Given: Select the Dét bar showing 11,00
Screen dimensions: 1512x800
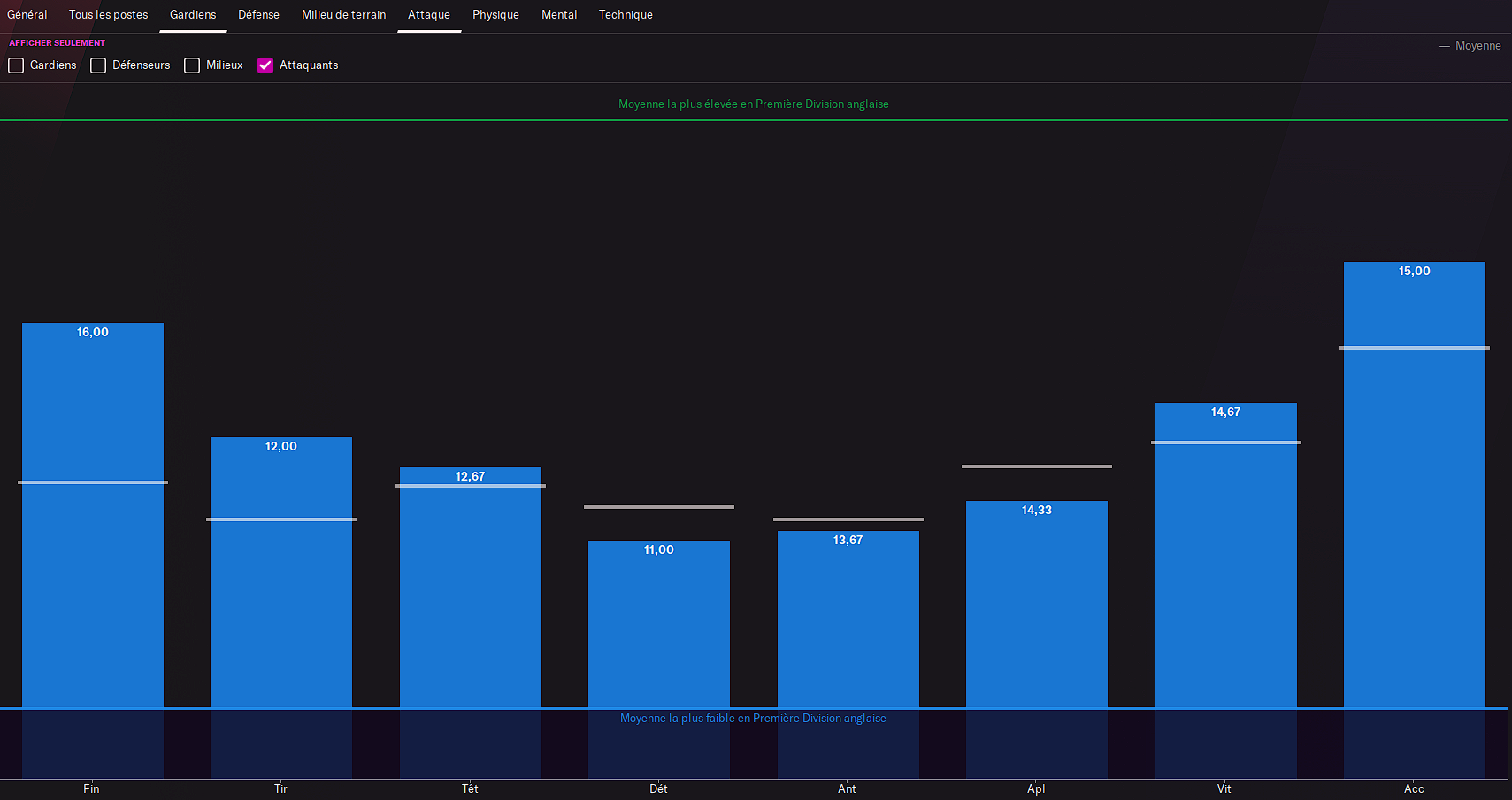Looking at the screenshot, I should pyautogui.click(x=659, y=624).
